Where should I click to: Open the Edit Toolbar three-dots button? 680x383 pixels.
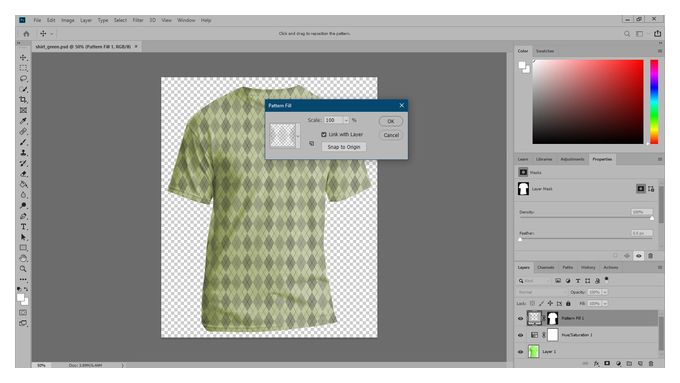click(23, 279)
